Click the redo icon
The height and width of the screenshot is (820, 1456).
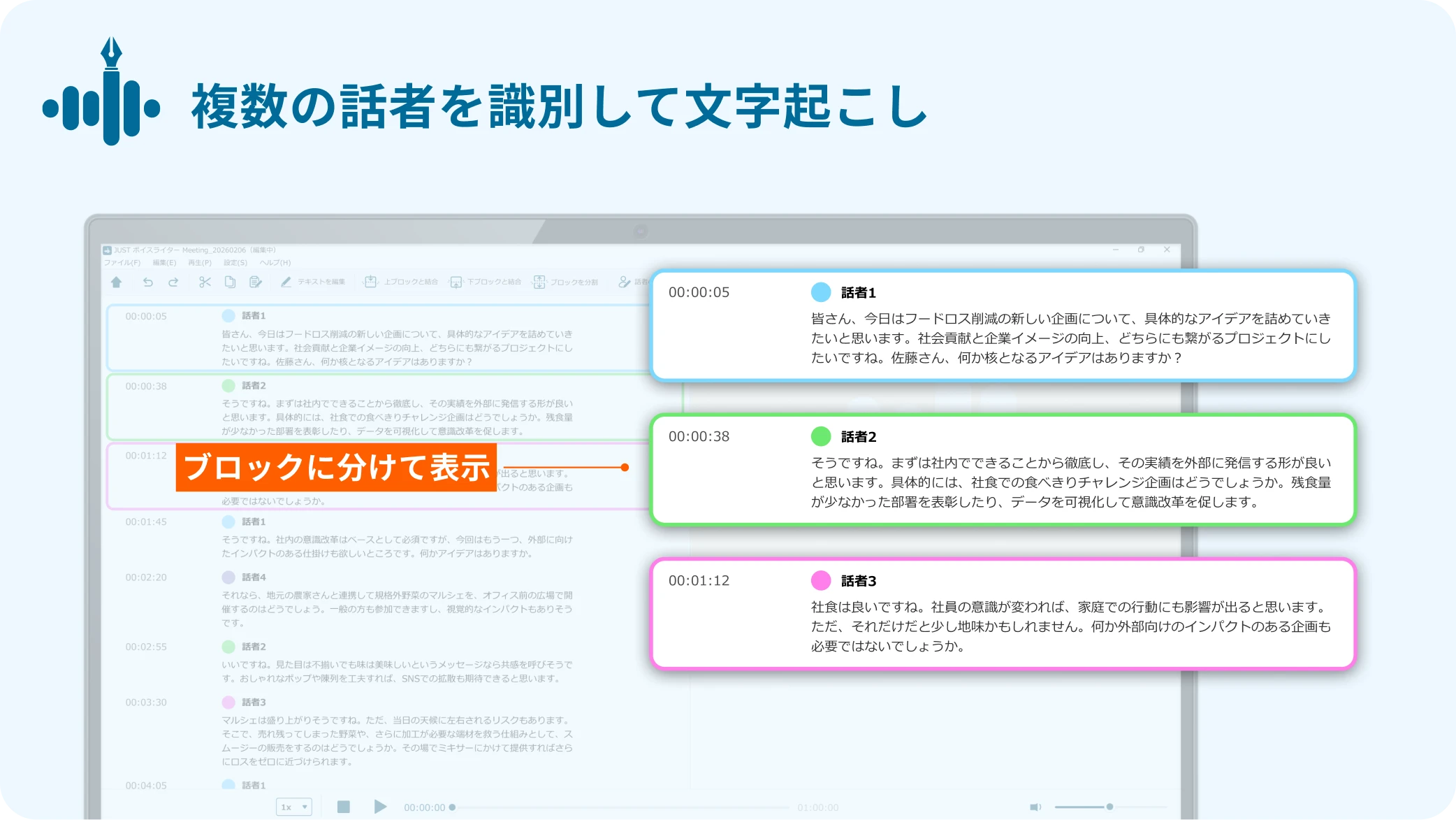[x=173, y=282]
